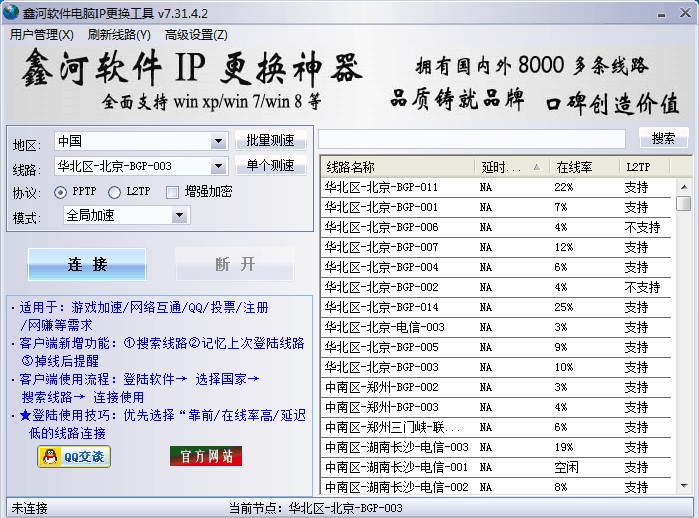Click the 搜索 search button

coord(663,138)
